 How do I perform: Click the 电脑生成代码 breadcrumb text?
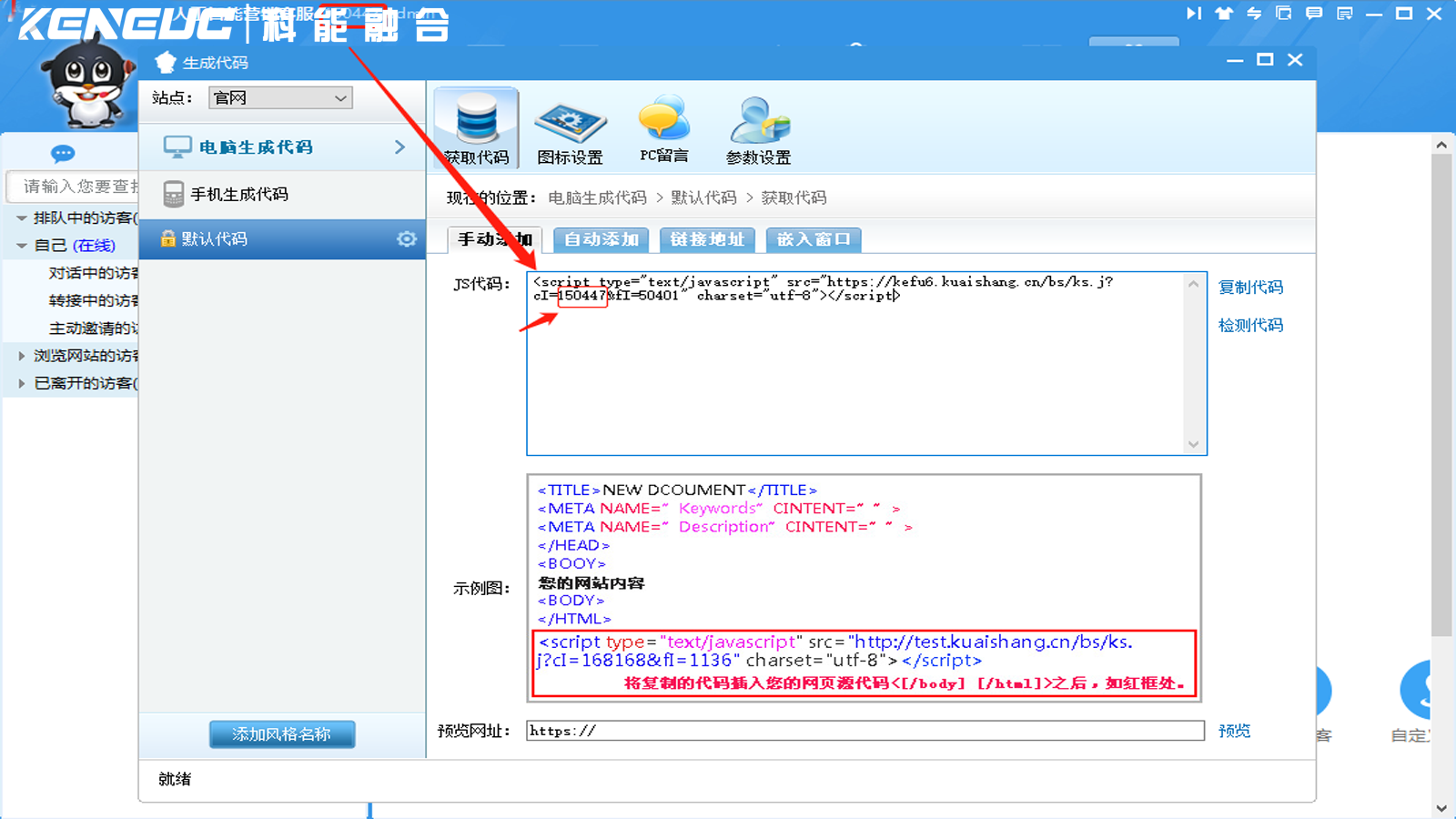pyautogui.click(x=597, y=197)
